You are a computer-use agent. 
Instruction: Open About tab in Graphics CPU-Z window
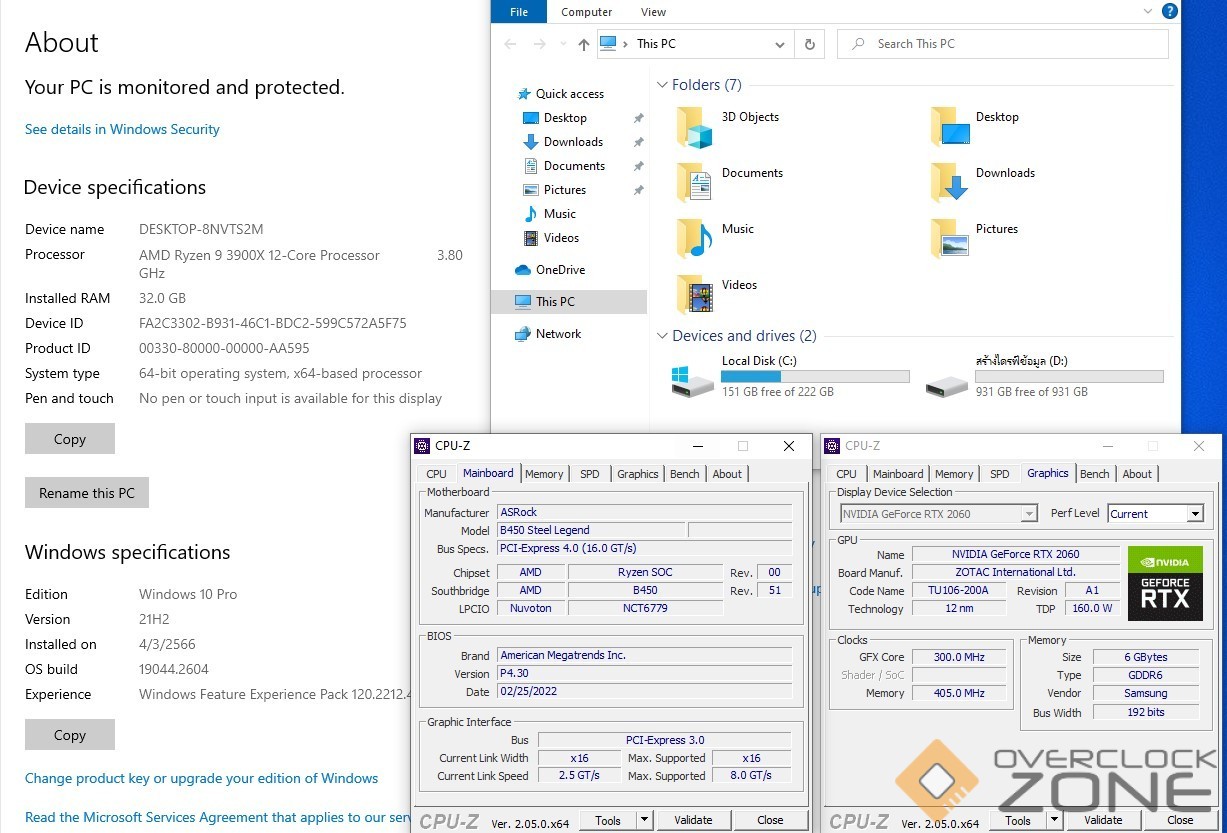pos(1137,474)
